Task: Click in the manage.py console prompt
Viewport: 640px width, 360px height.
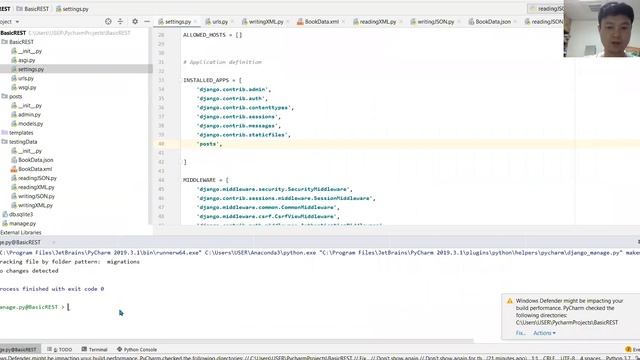Action: [69, 307]
